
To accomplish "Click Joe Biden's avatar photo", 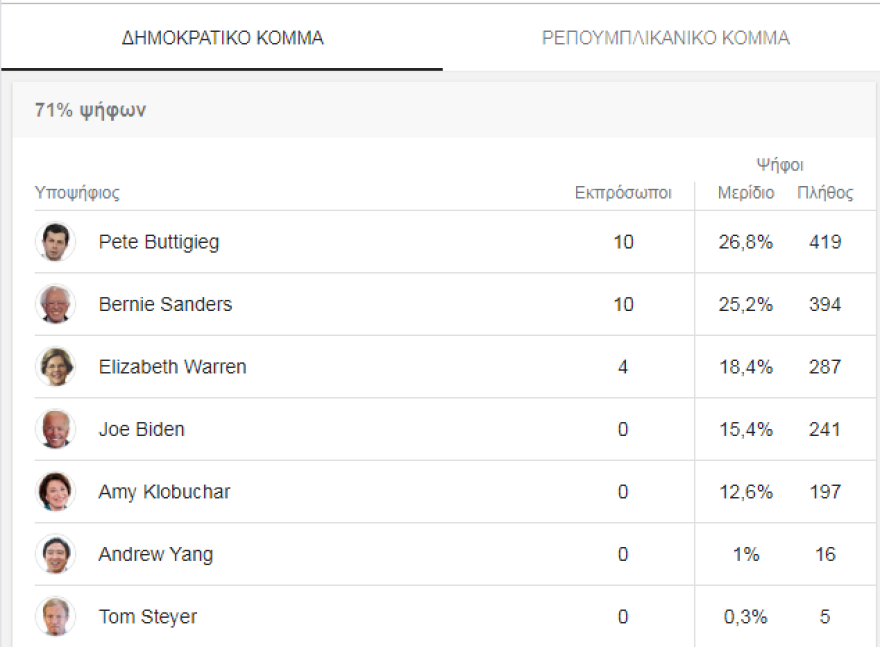I will (x=55, y=429).
